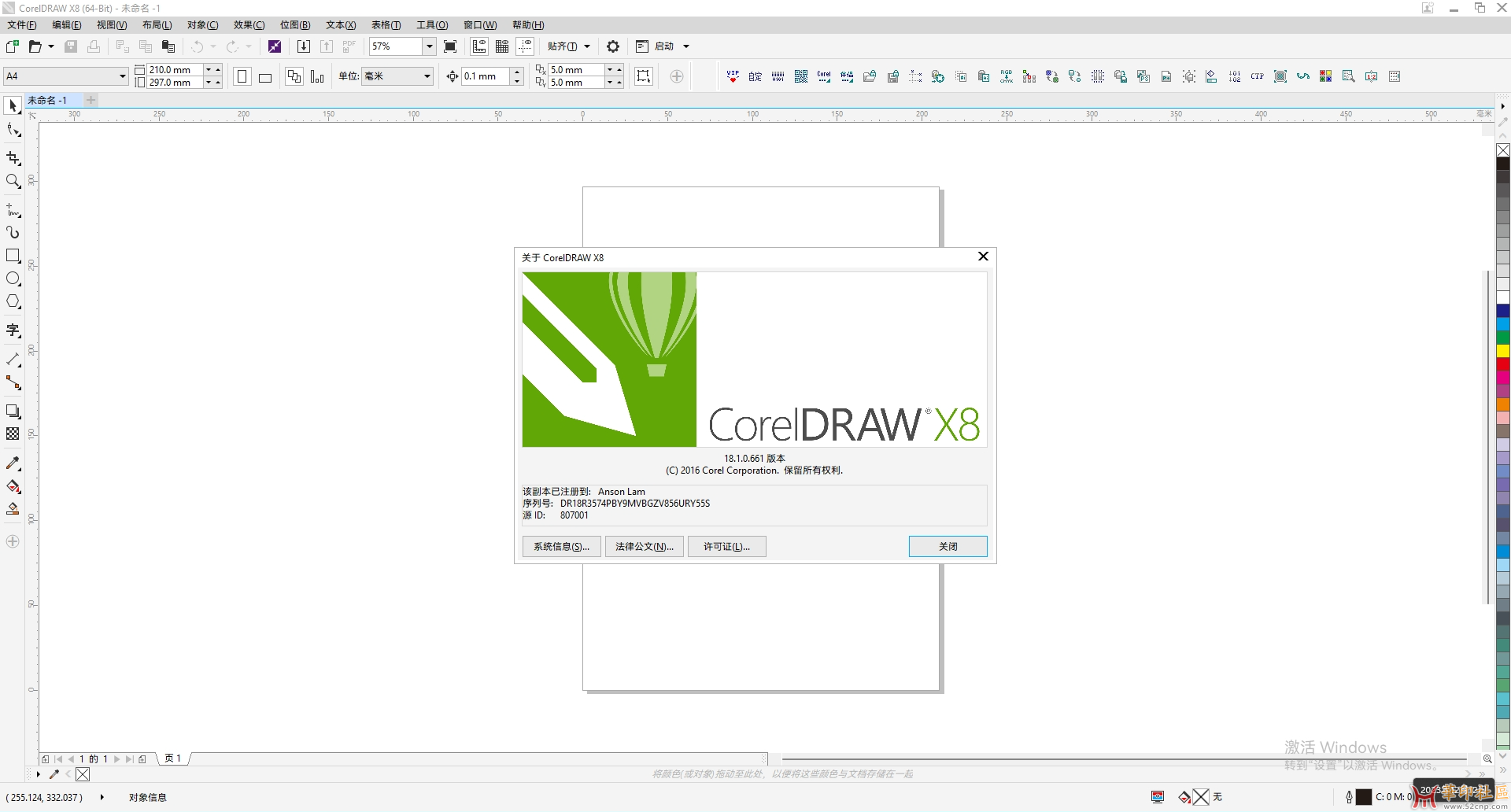Click the 法律公文(N)... button
Screen dimensions: 1511x812
(x=645, y=546)
